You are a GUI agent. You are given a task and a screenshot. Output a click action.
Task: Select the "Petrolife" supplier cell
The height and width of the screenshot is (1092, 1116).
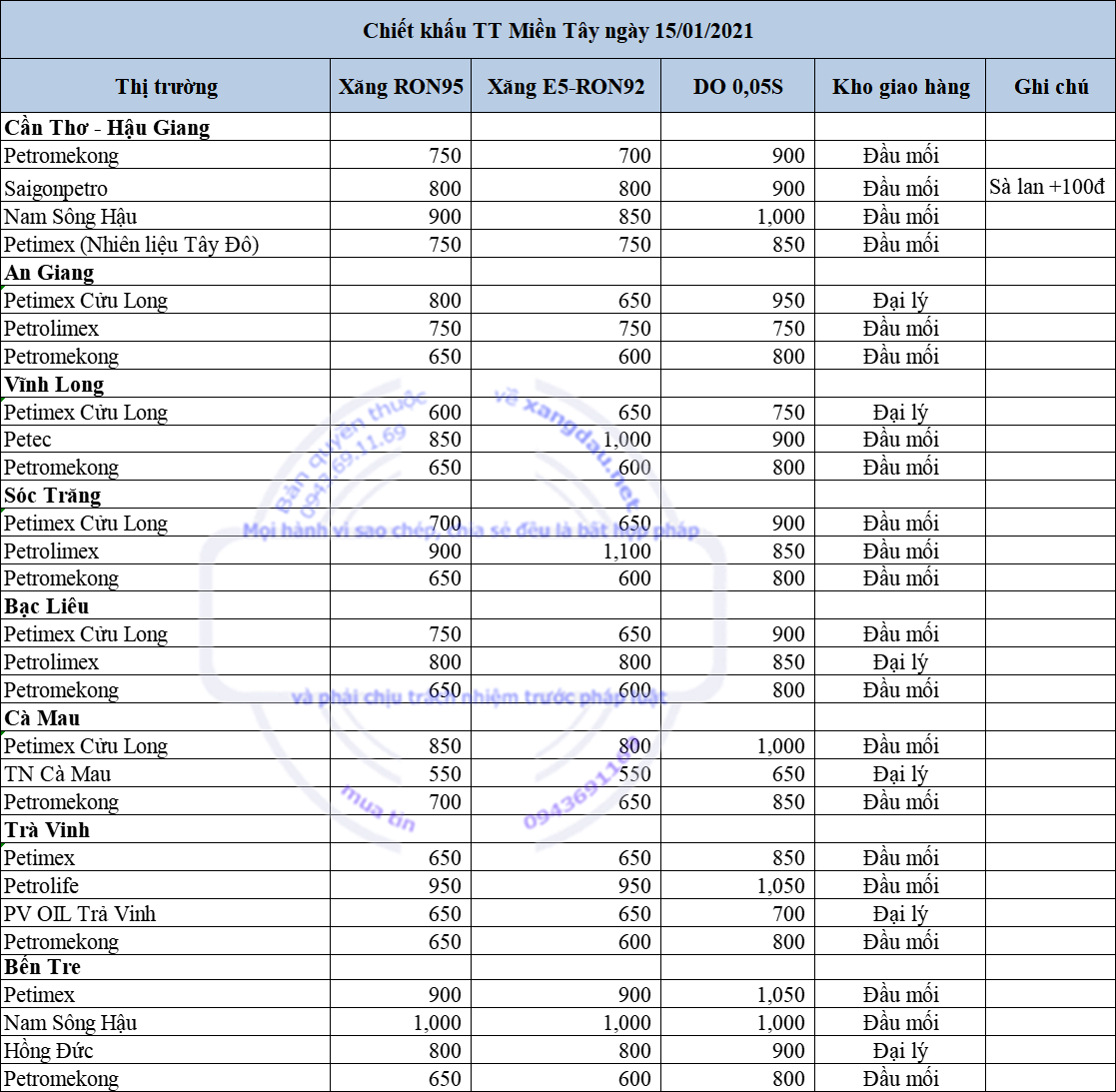(166, 885)
